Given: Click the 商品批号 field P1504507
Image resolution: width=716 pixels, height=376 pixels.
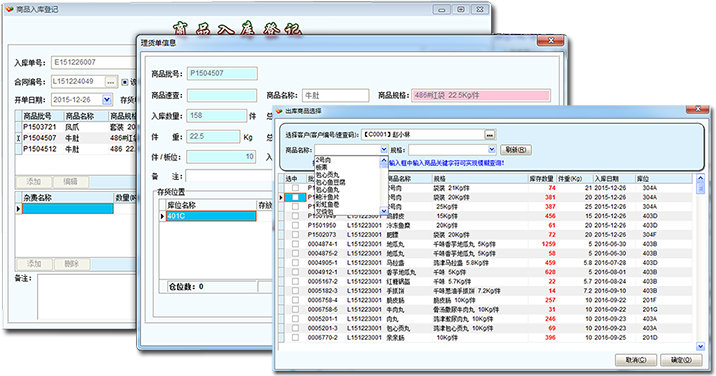Looking at the screenshot, I should click(222, 74).
